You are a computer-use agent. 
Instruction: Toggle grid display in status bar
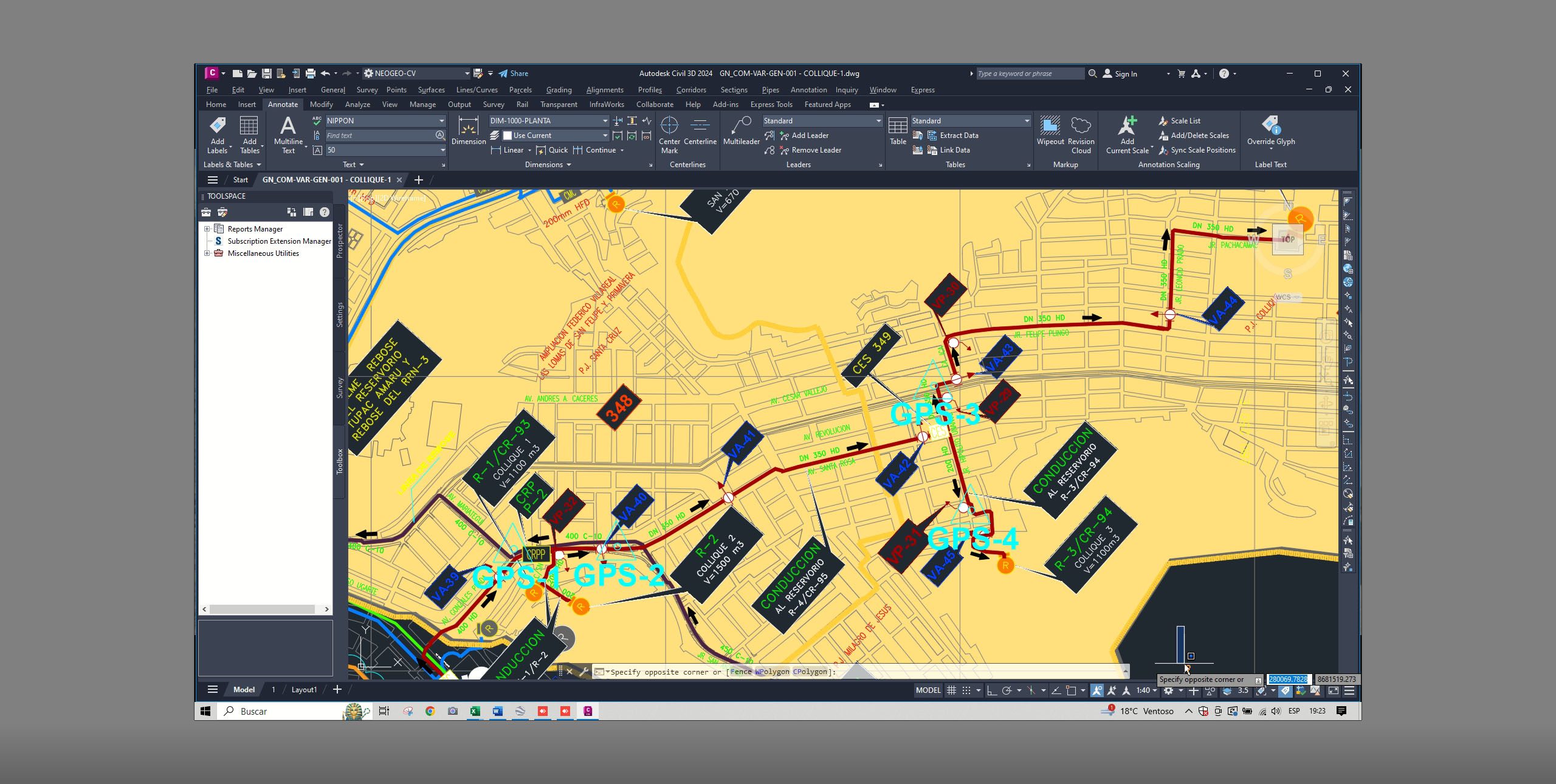point(951,690)
